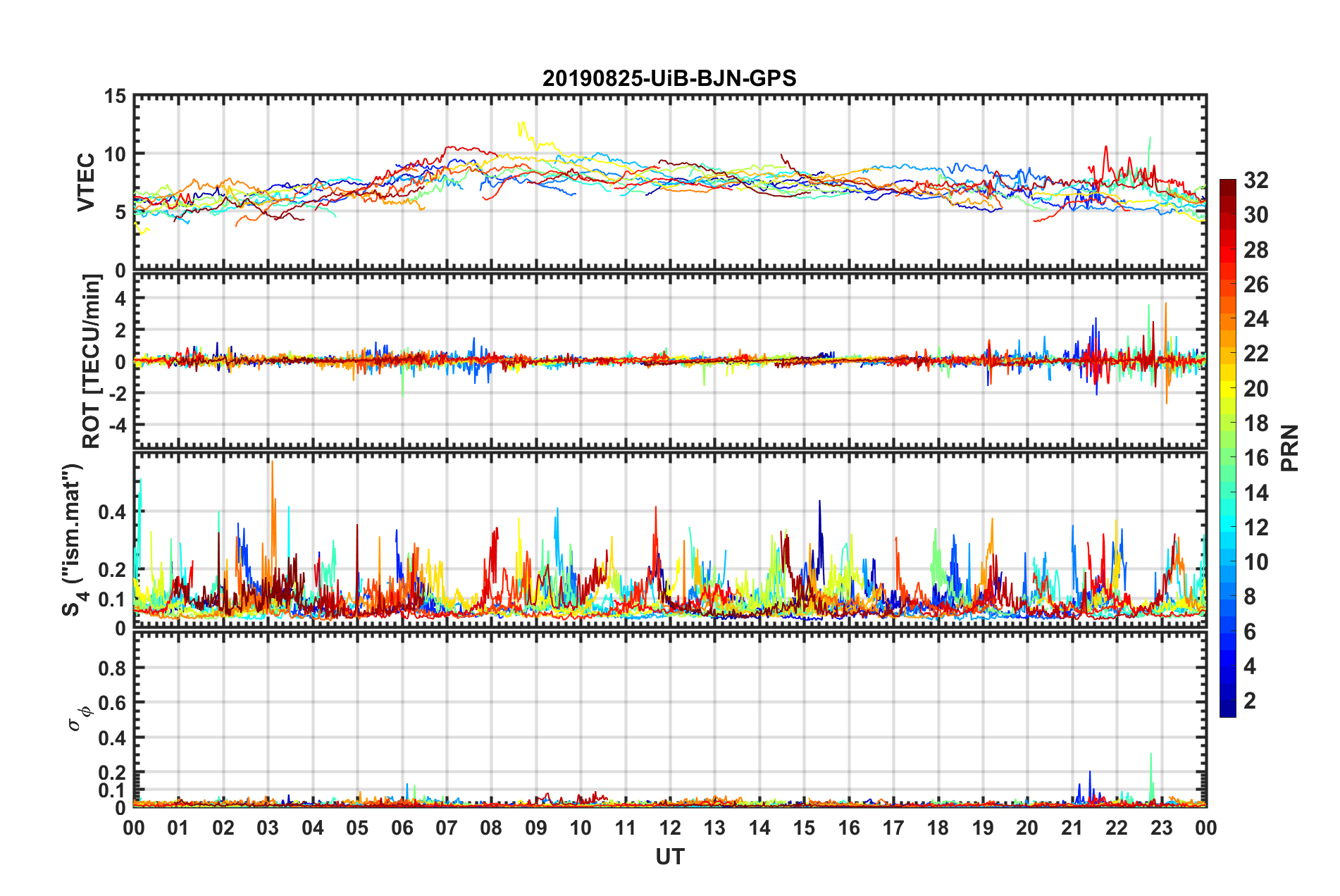Click colorbar PRN tick label 18
The height and width of the screenshot is (896, 1340).
click(1255, 423)
